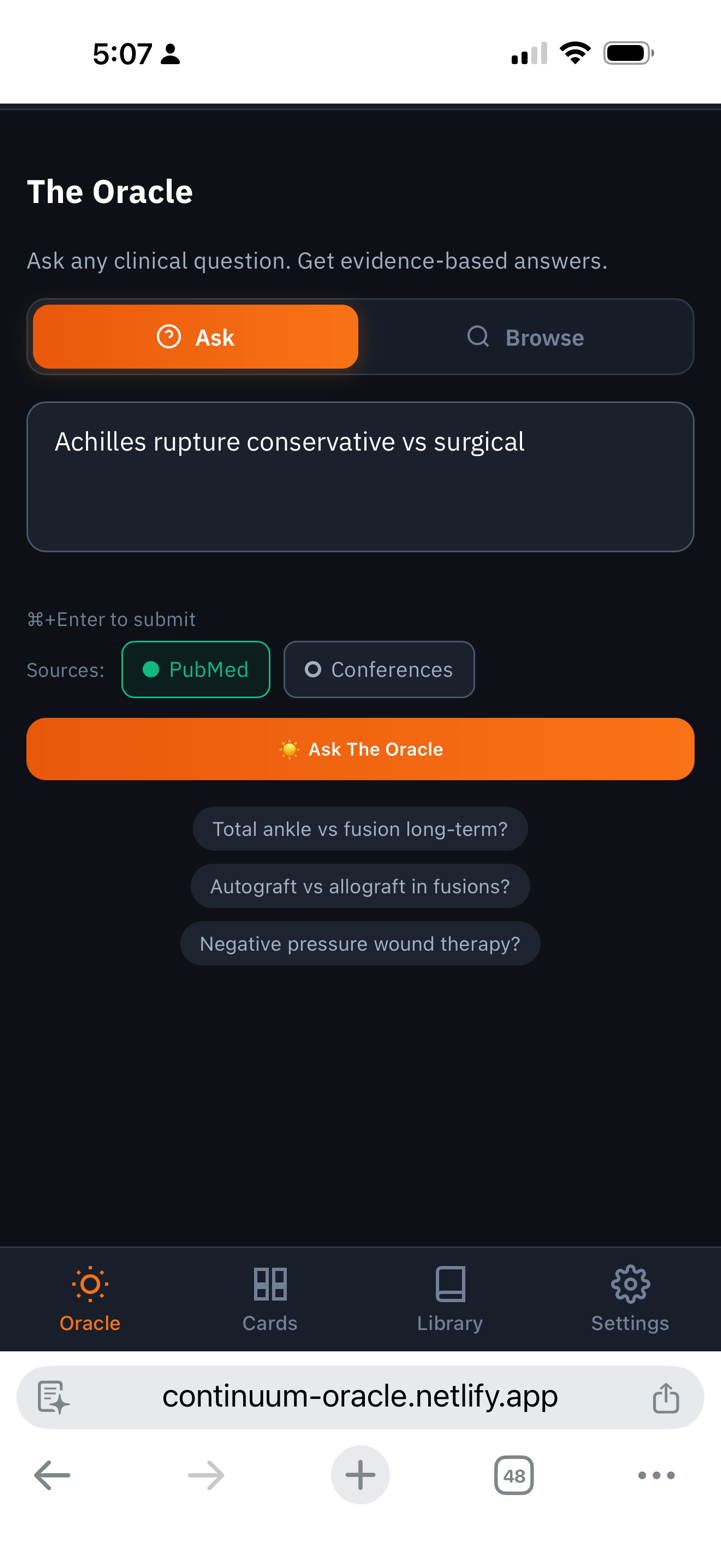This screenshot has height=1568, width=721.
Task: Tap the page reader icon in address bar
Action: pyautogui.click(x=53, y=1397)
